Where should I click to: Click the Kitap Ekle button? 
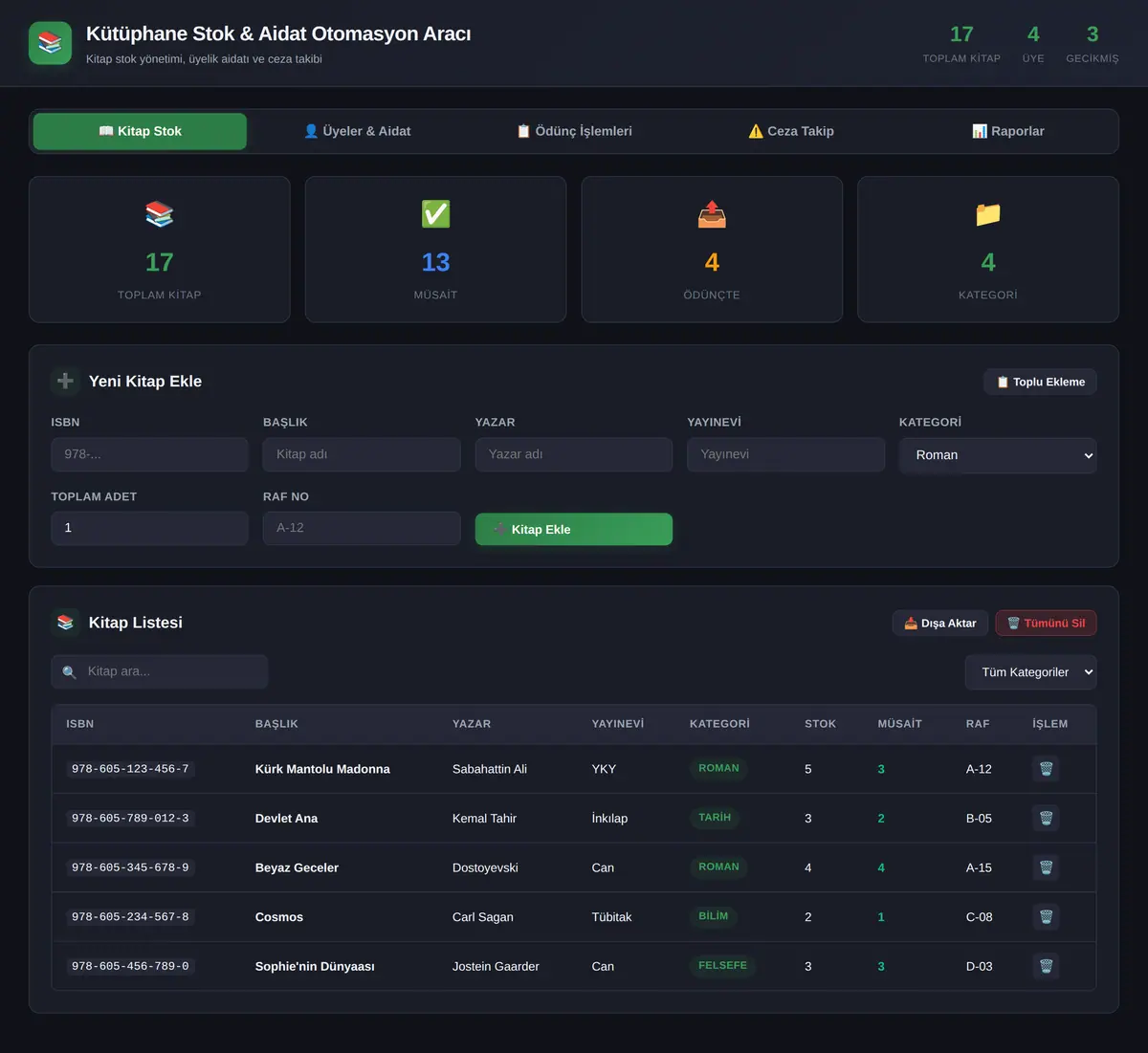pos(574,529)
